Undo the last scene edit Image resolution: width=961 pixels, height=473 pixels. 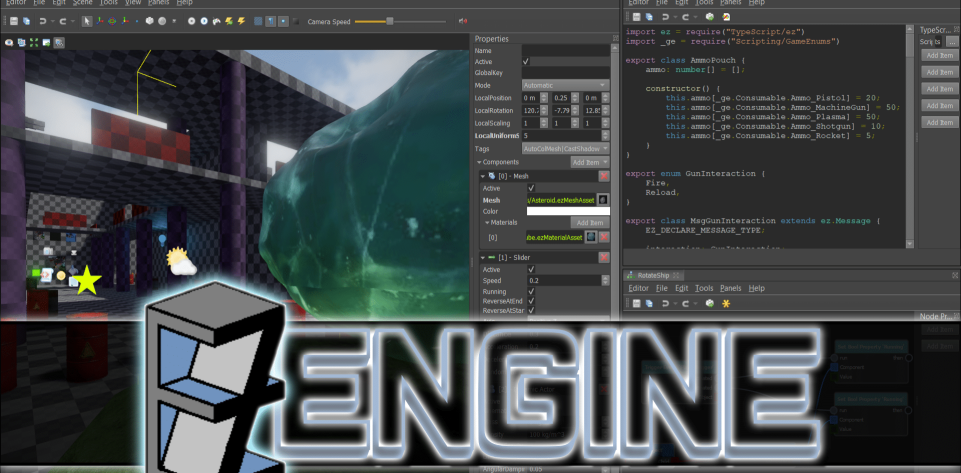[43, 21]
